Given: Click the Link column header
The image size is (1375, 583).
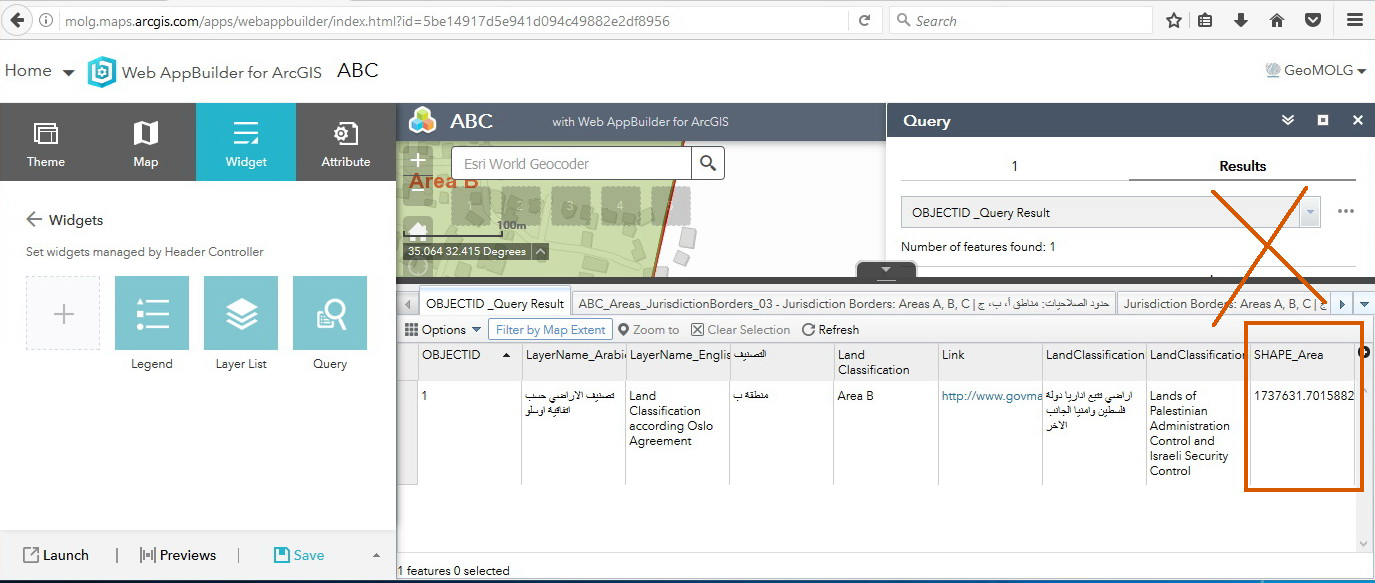Looking at the screenshot, I should pos(989,361).
